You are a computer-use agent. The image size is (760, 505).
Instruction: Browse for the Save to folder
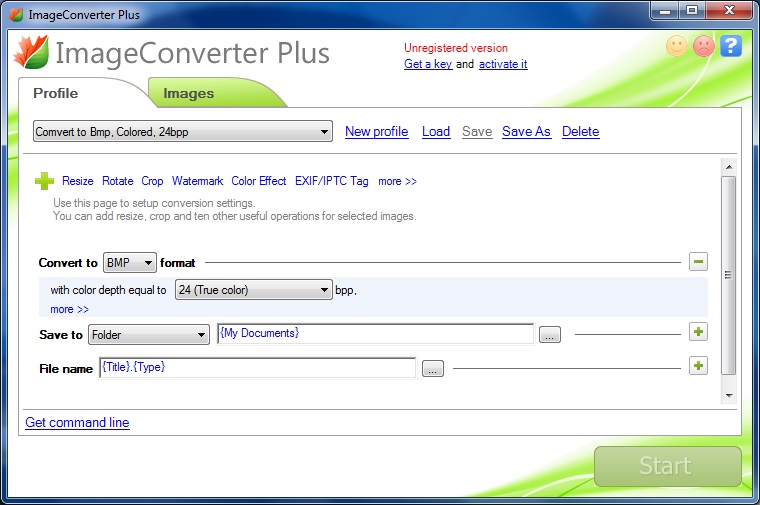coord(550,334)
